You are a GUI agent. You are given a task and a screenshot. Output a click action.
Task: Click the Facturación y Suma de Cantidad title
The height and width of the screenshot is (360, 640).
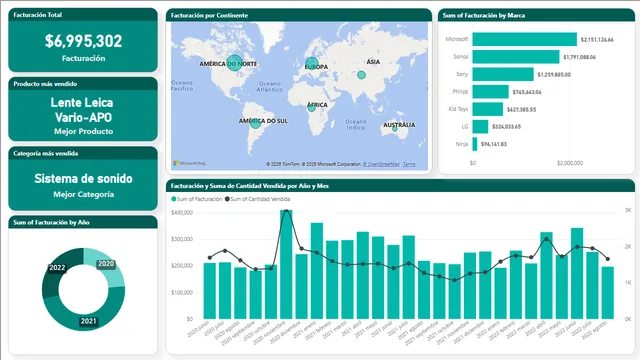coord(250,186)
